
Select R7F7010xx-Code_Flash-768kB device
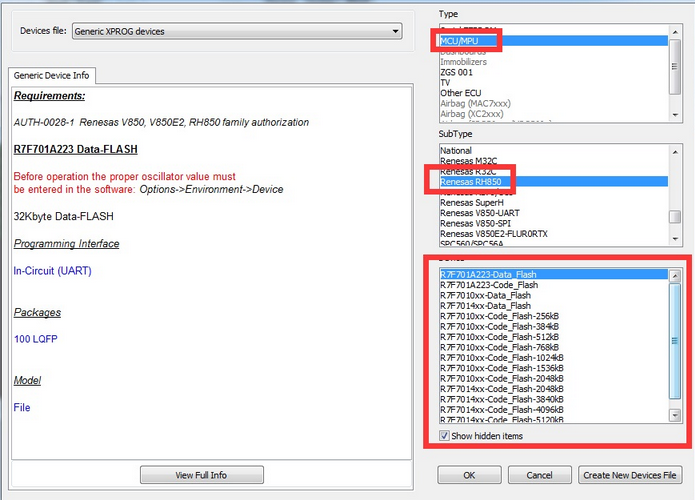[x=554, y=347]
